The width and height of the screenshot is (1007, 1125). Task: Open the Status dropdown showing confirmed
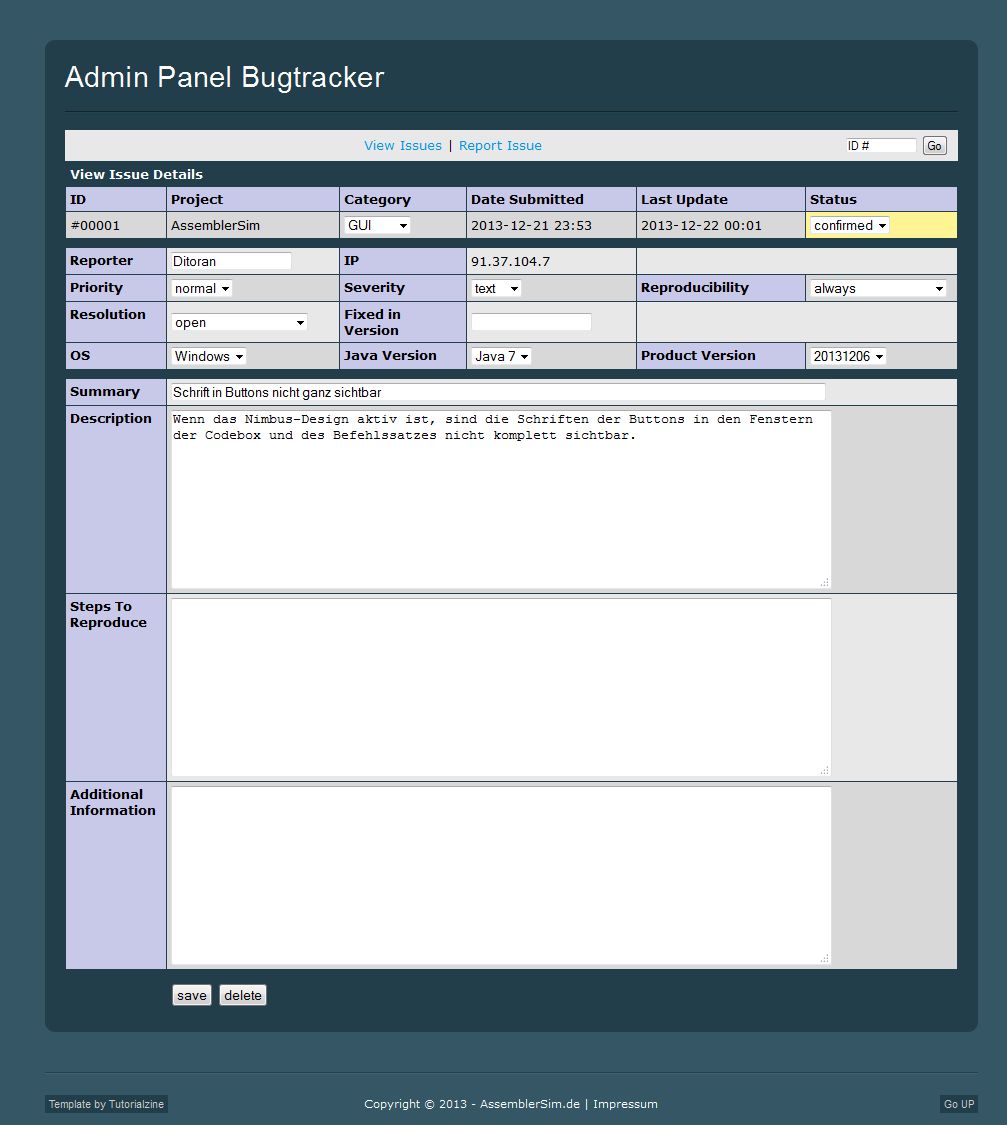847,225
